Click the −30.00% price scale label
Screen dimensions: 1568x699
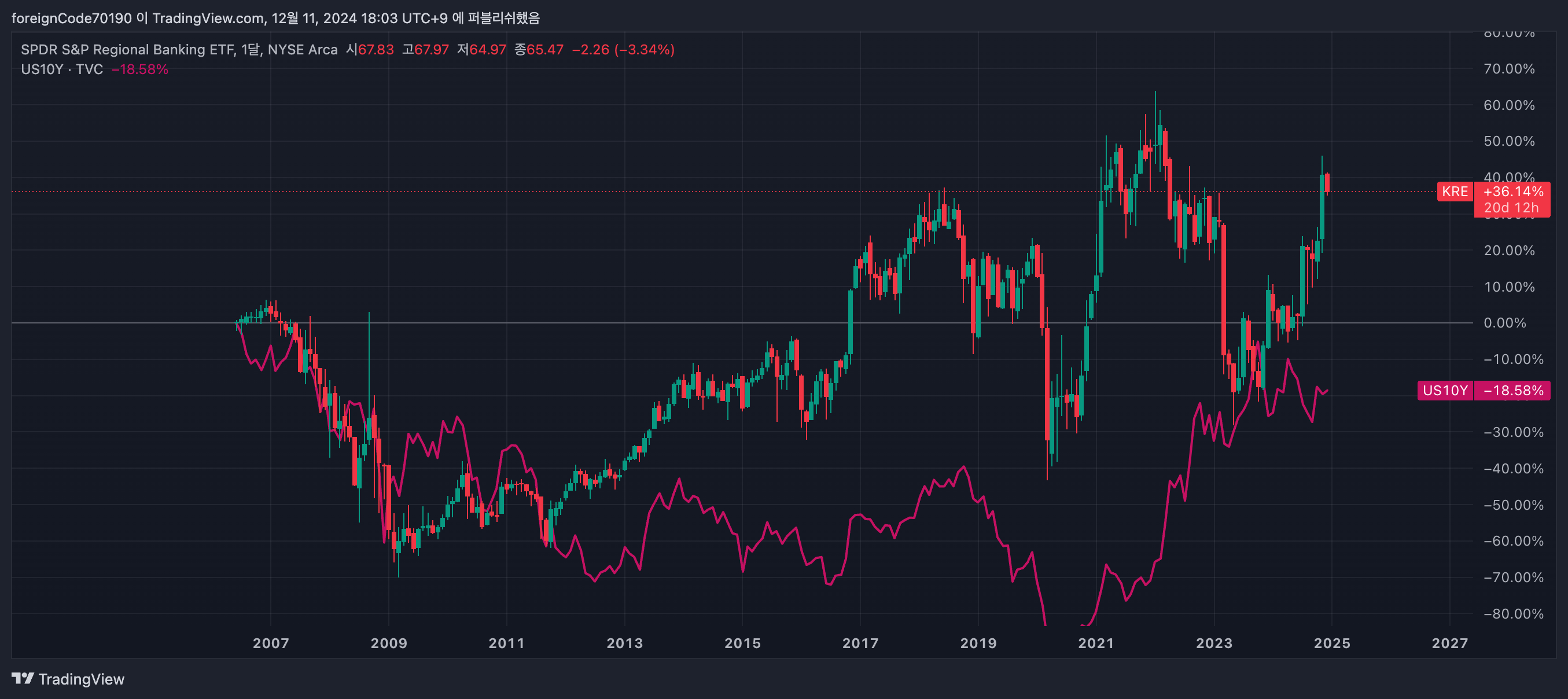pos(1513,432)
